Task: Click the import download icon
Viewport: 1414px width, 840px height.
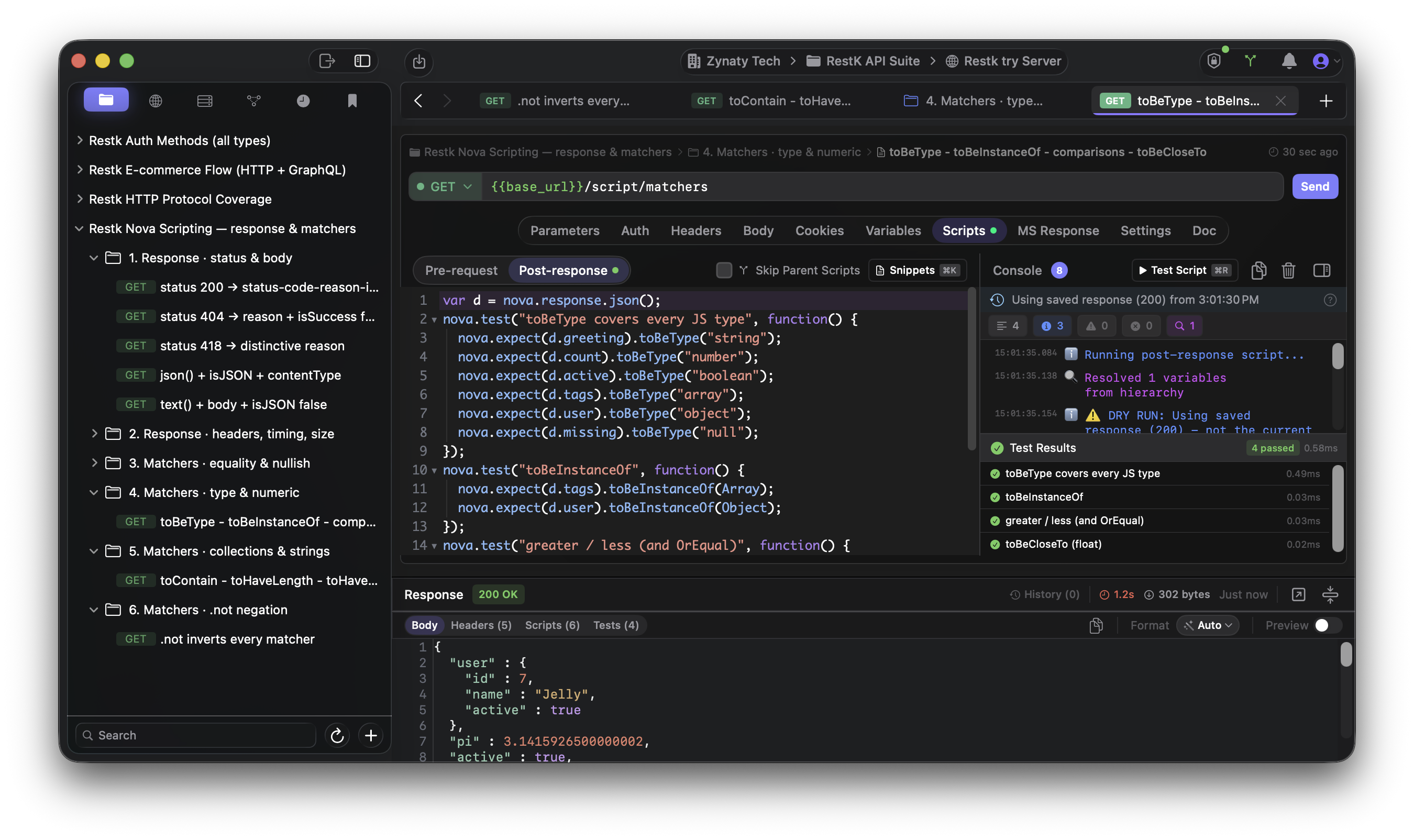Action: (419, 61)
